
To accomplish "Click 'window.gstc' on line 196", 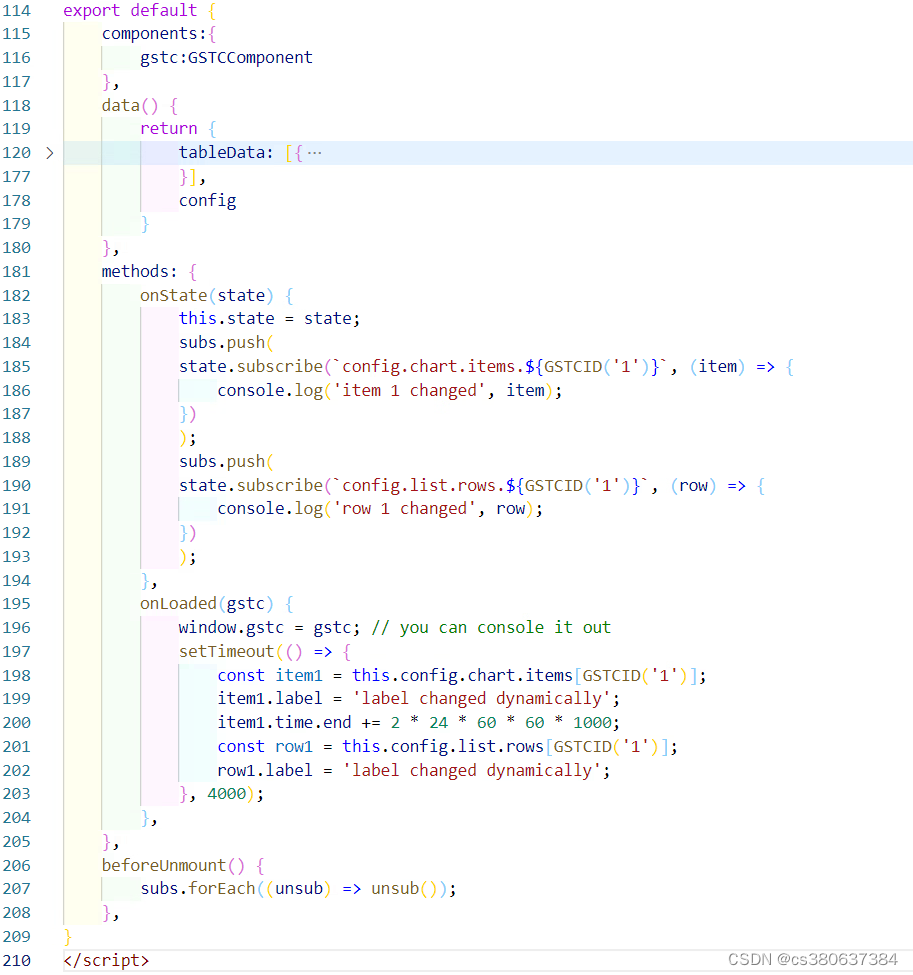I will click(231, 627).
